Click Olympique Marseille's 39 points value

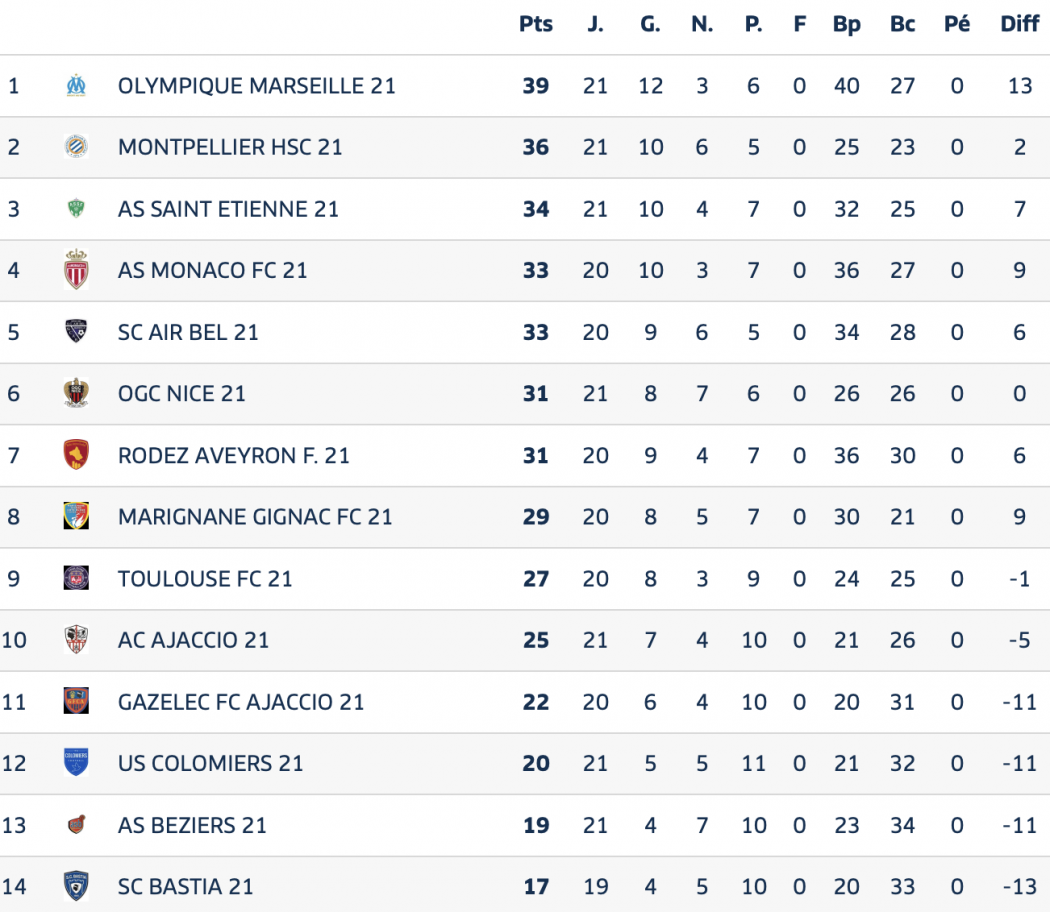tap(536, 86)
